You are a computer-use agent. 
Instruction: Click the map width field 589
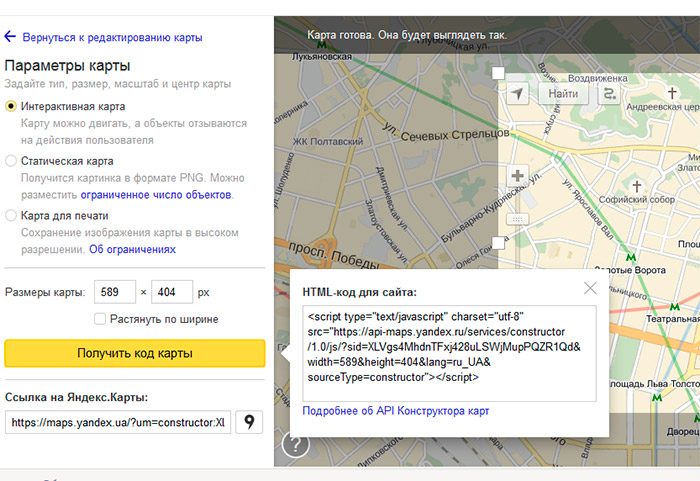click(115, 292)
